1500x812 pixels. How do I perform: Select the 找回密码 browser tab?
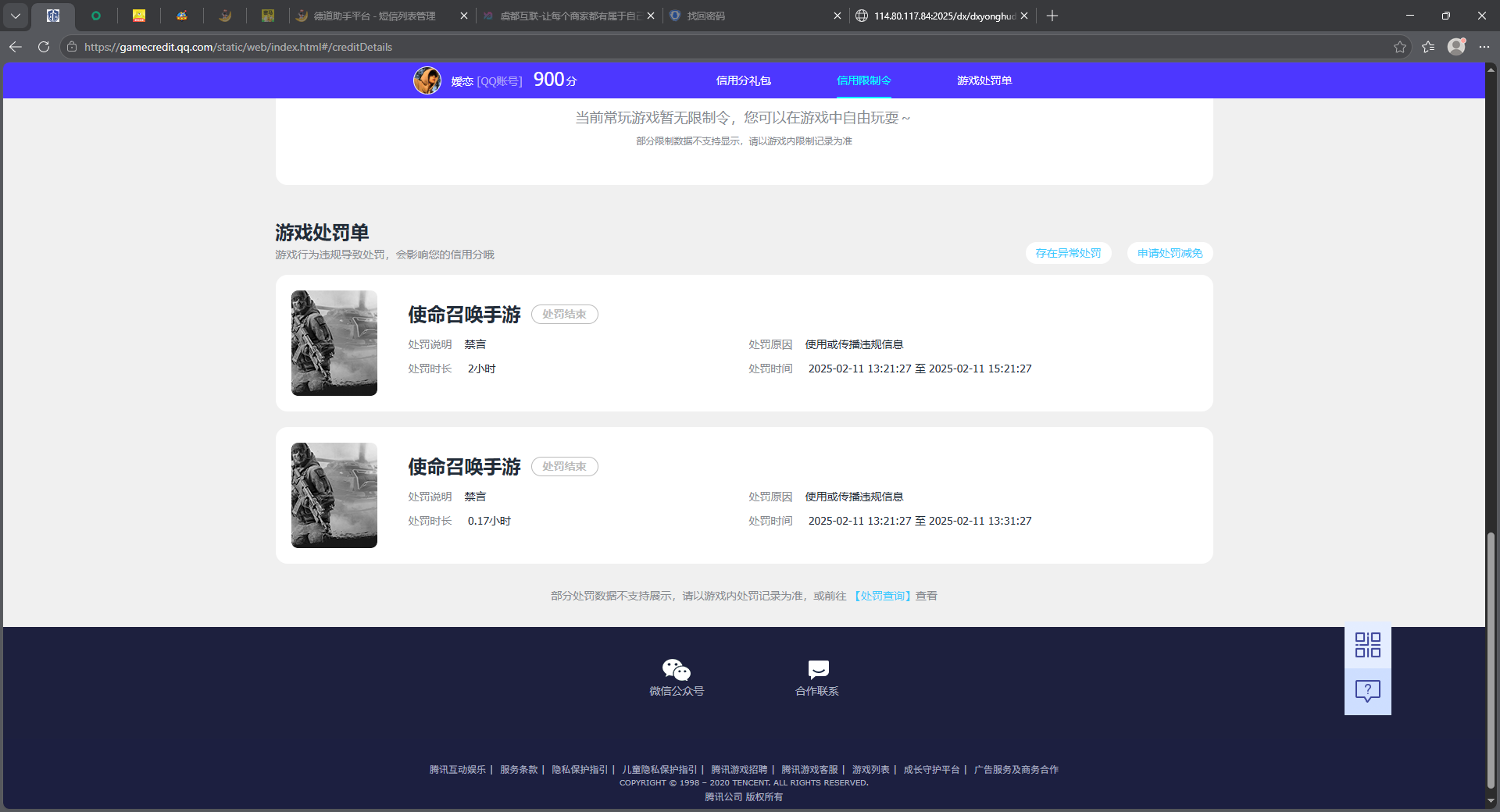(x=707, y=16)
